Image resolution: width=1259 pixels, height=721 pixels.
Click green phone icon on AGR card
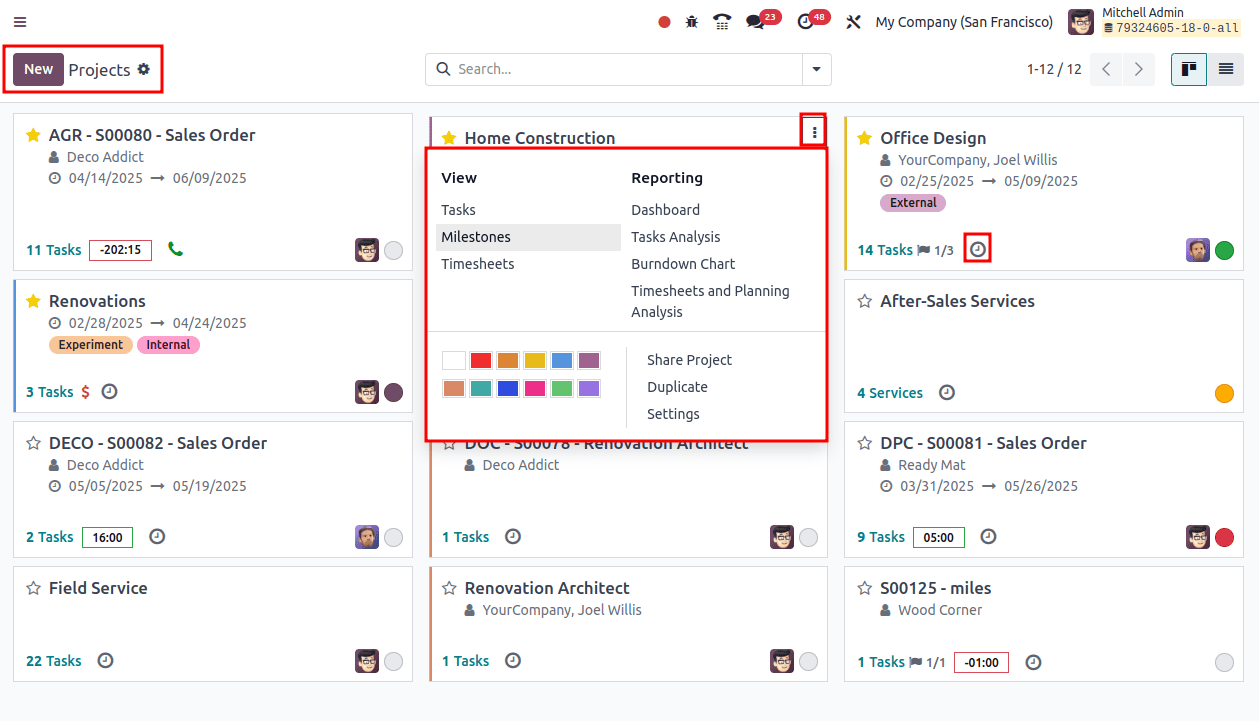175,249
